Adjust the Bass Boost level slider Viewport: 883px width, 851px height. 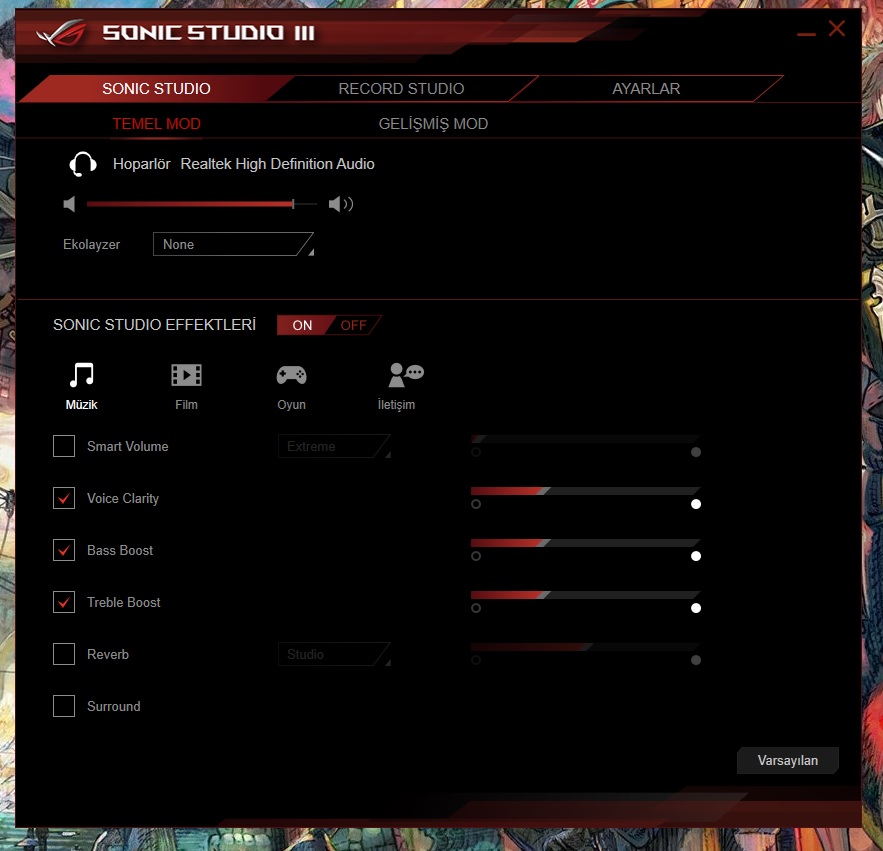pos(586,543)
